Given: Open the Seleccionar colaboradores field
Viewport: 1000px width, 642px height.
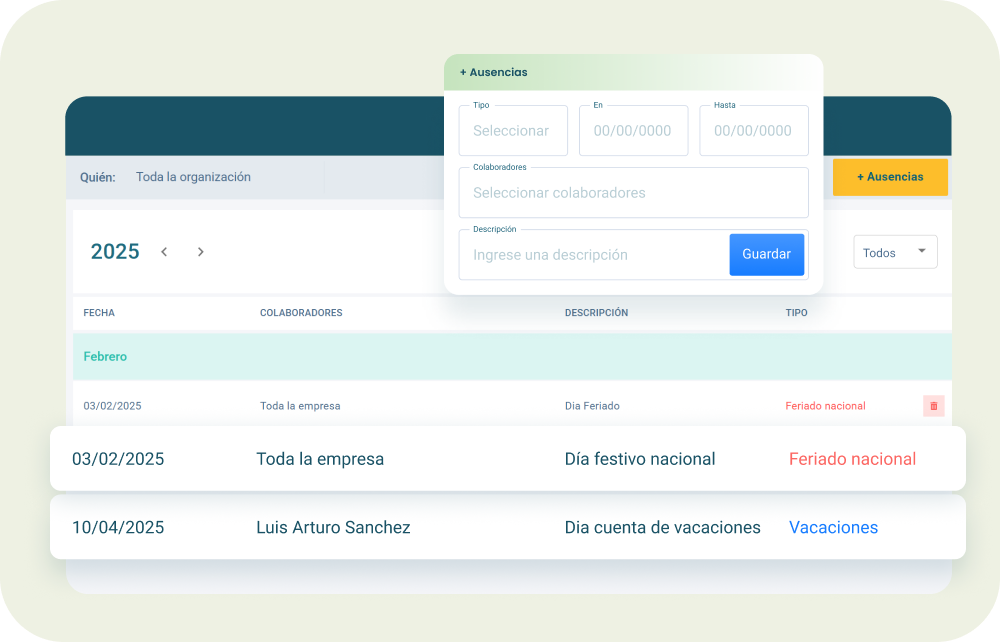Looking at the screenshot, I should pyautogui.click(x=633, y=193).
